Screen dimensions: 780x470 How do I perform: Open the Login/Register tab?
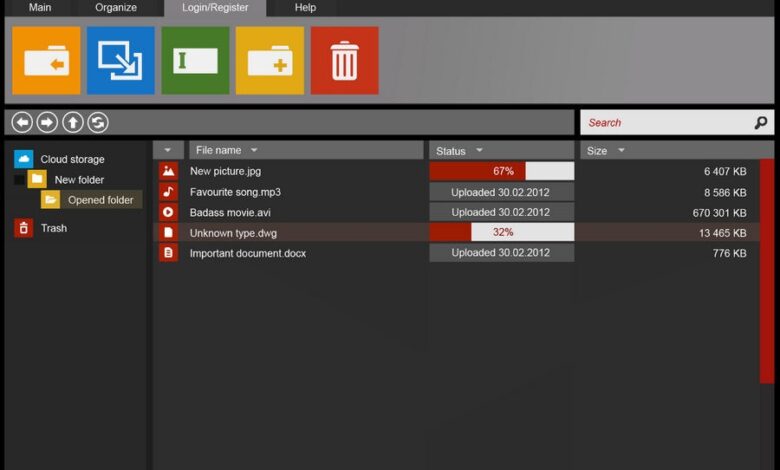click(215, 7)
